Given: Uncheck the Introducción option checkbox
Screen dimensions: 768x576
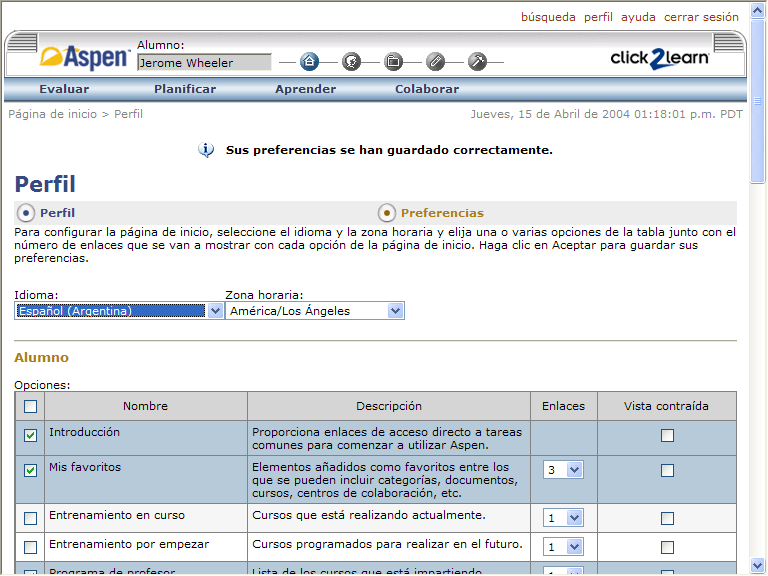Looking at the screenshot, I should (30, 435).
